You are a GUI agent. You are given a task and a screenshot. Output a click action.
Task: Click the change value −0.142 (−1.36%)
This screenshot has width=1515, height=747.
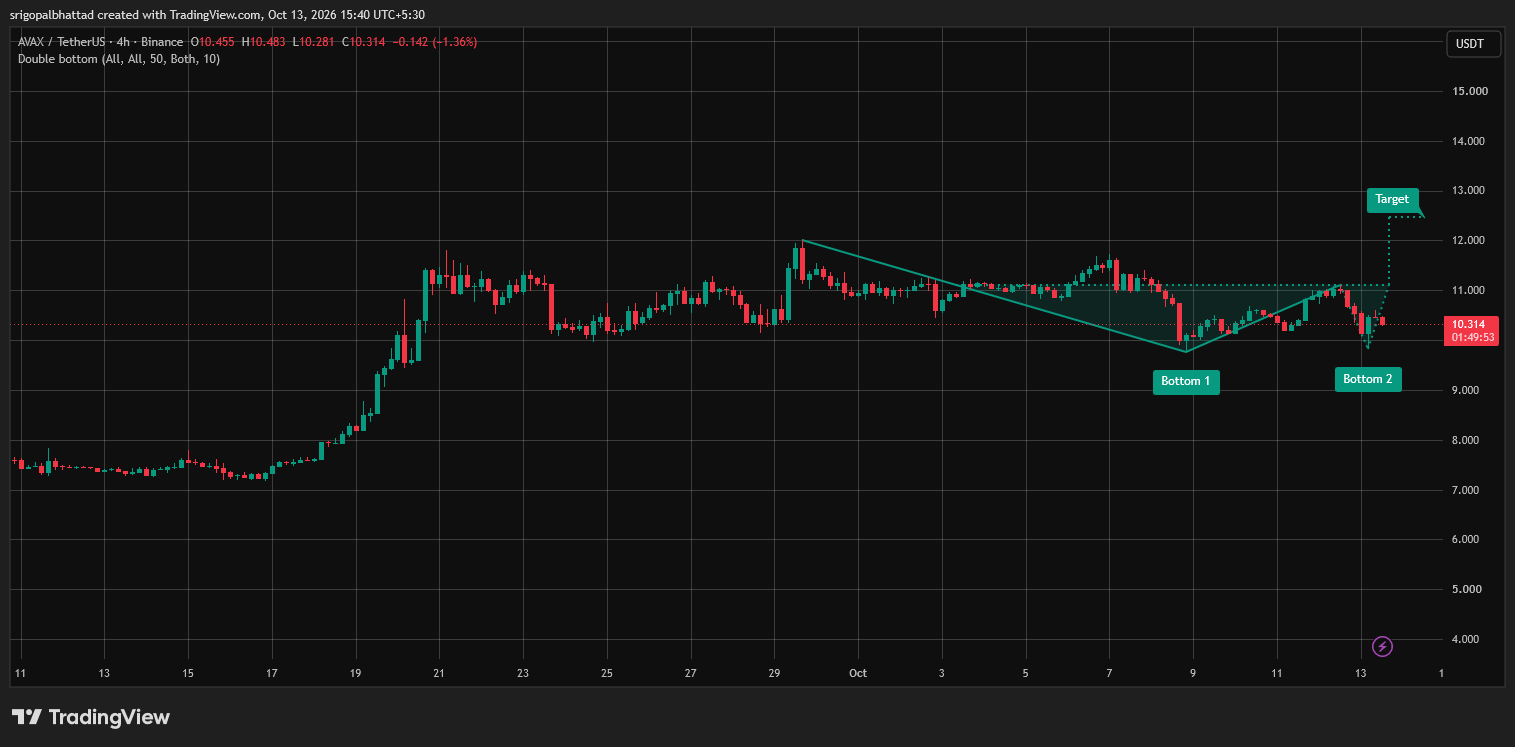(x=434, y=42)
